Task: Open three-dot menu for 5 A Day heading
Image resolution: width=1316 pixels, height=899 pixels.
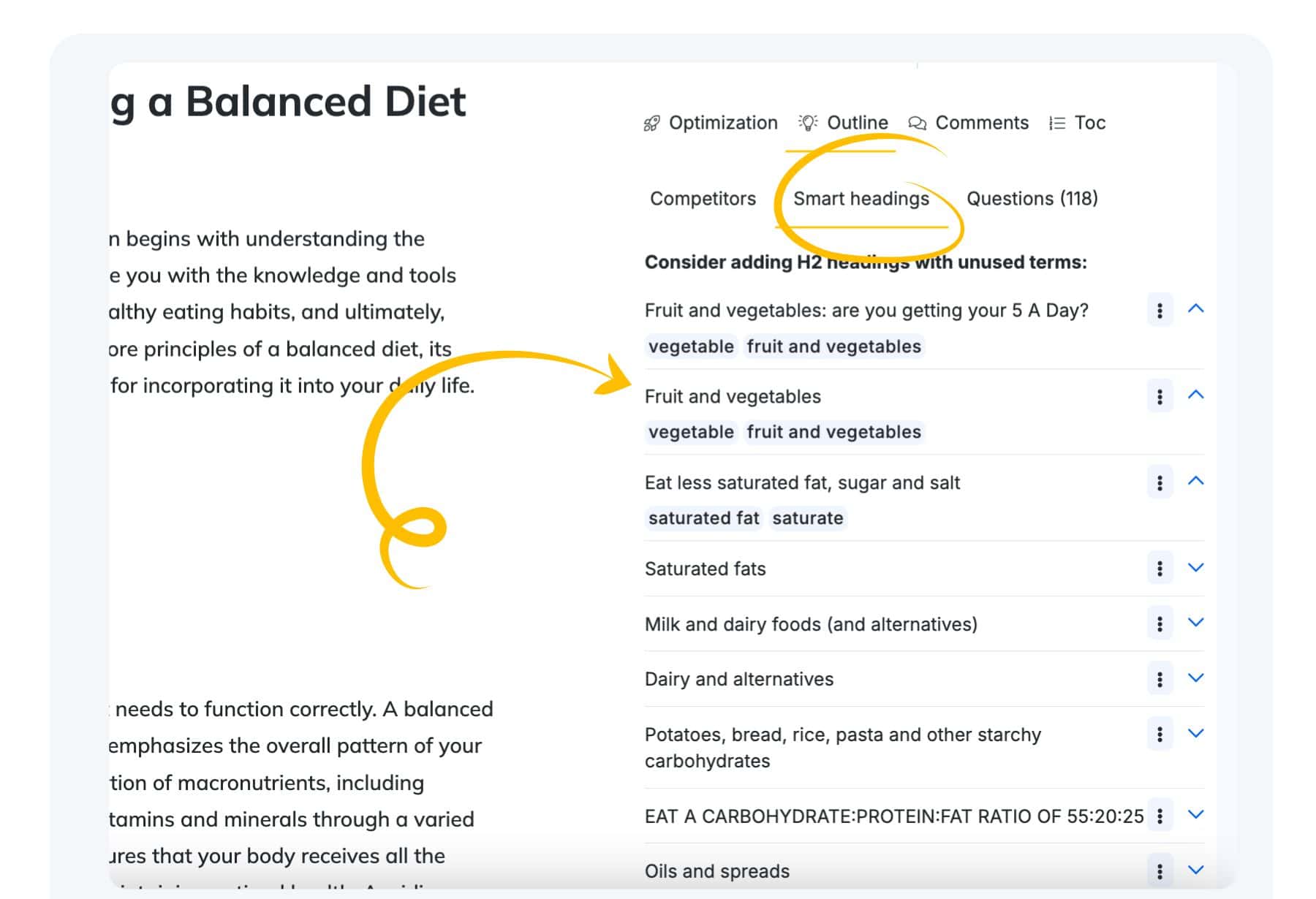Action: (1160, 311)
